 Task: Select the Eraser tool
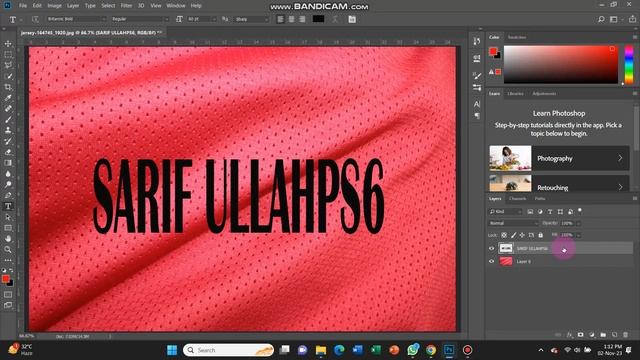pyautogui.click(x=8, y=152)
